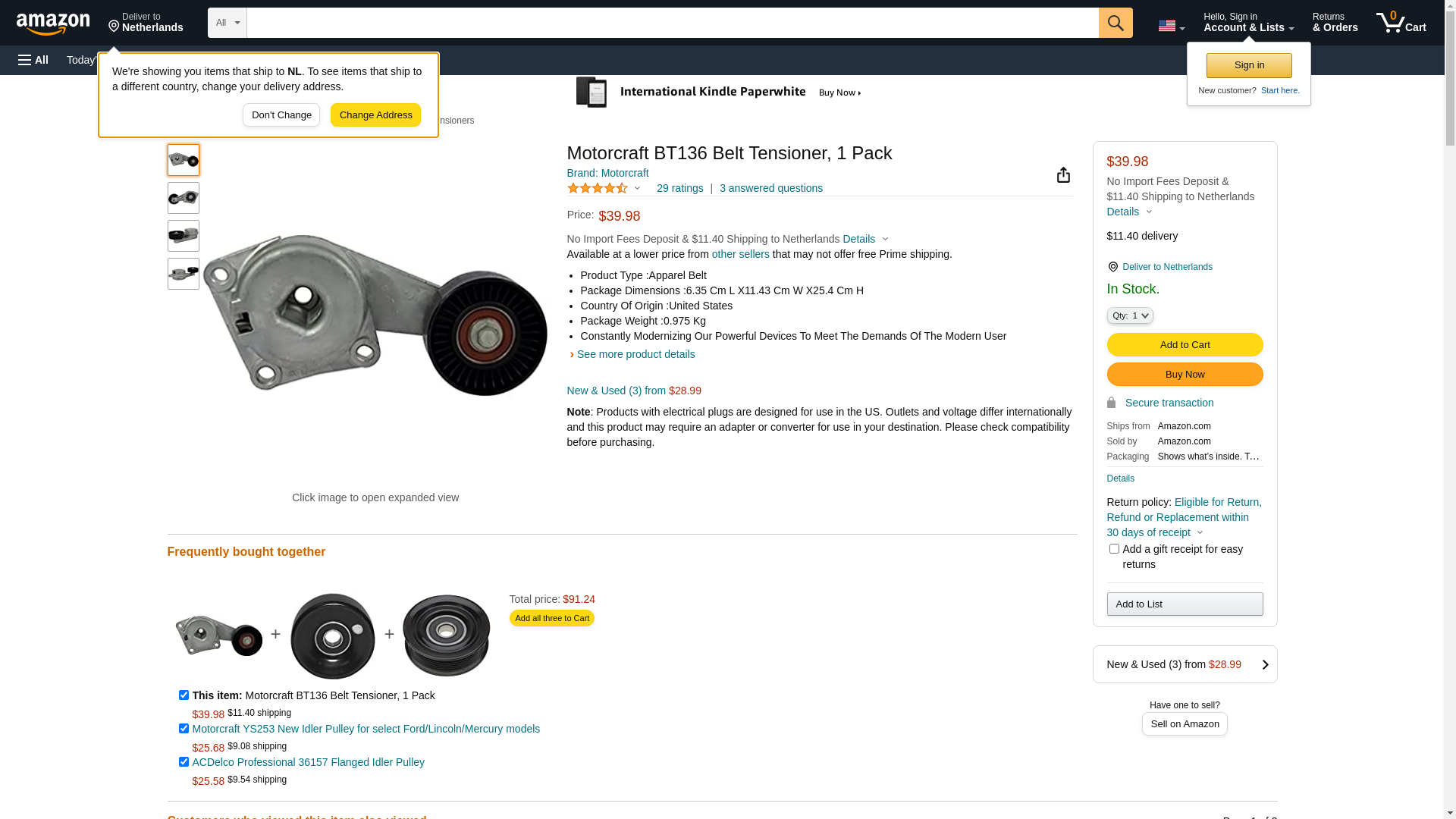
Task: Open the All hamburger menu
Action: click(33, 60)
